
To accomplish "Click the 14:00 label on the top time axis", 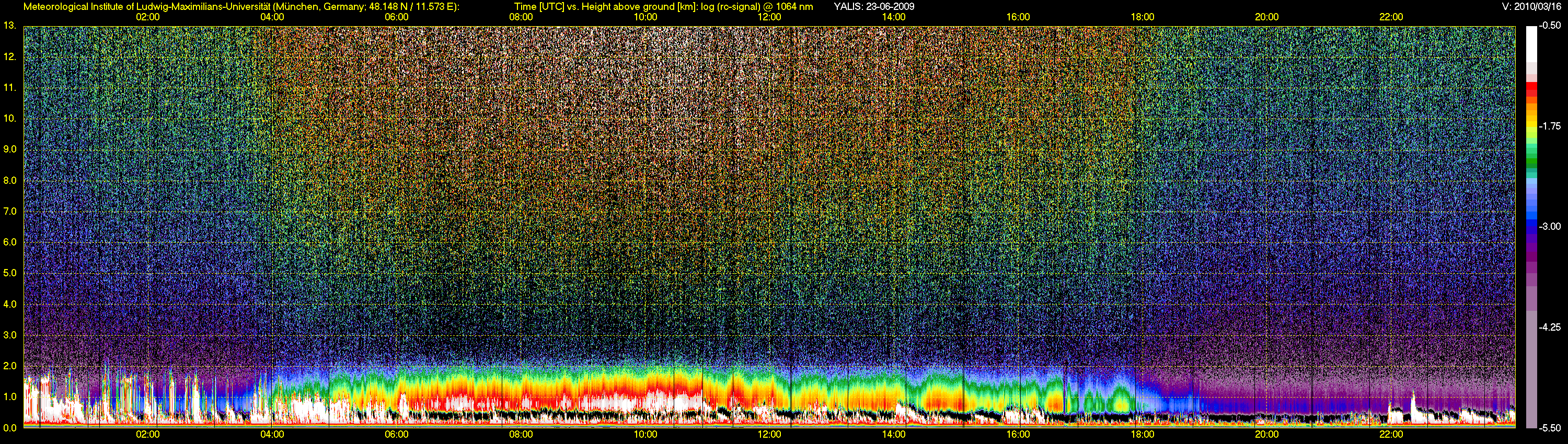I will tap(894, 17).
